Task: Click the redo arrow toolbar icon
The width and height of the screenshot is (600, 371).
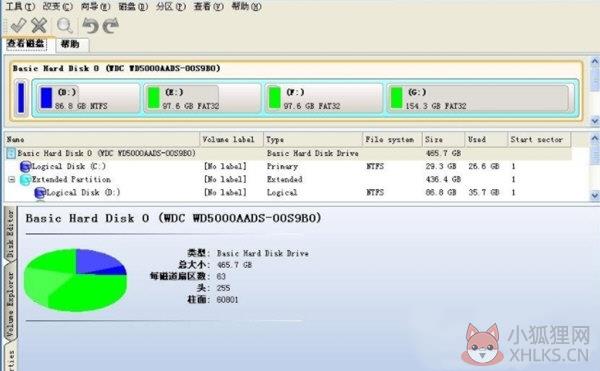Action: (111, 26)
